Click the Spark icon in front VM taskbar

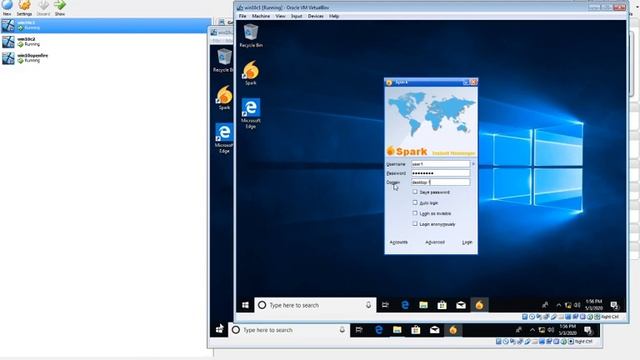pos(479,305)
